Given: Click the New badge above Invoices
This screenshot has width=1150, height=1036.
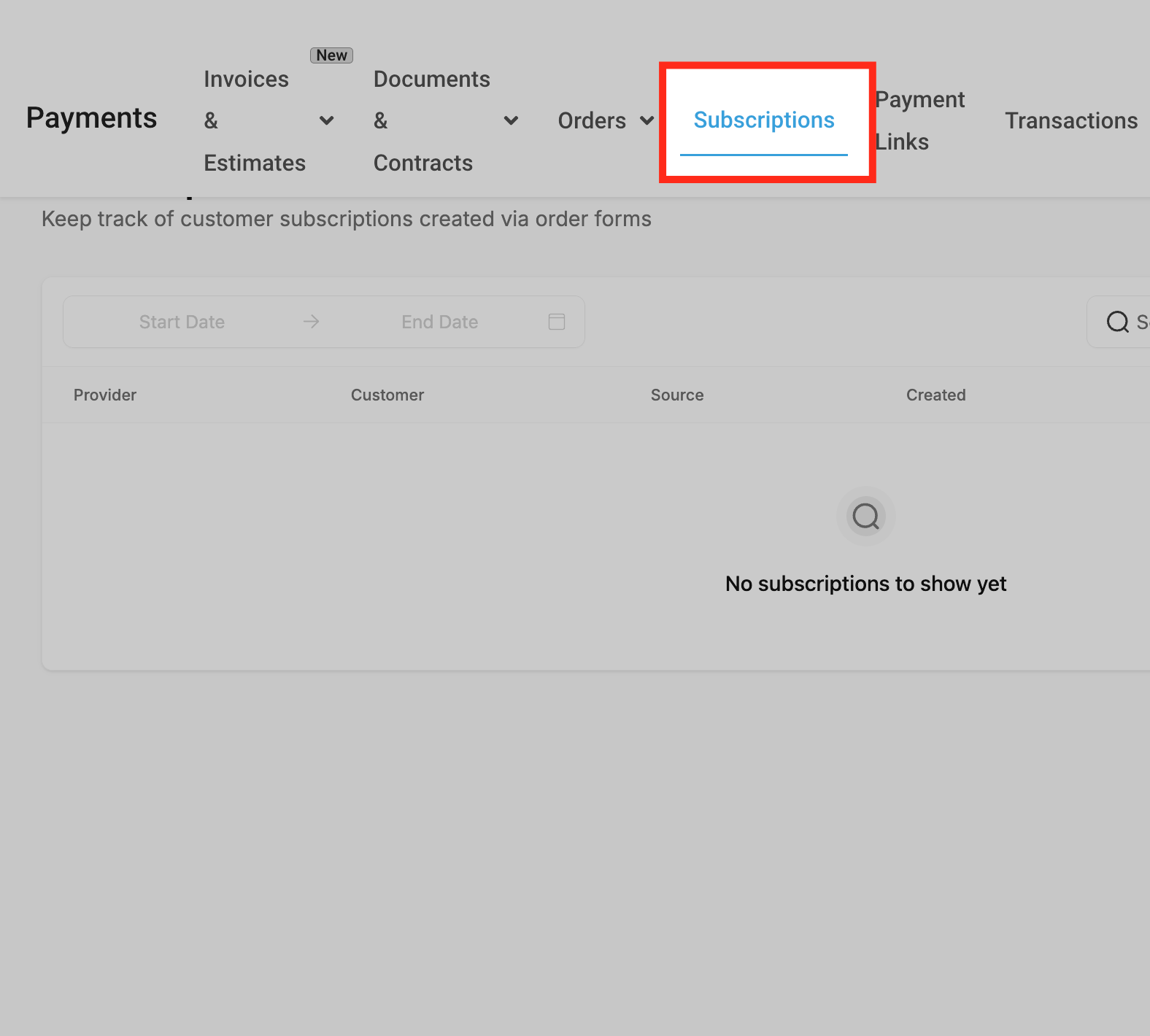Looking at the screenshot, I should coord(332,55).
